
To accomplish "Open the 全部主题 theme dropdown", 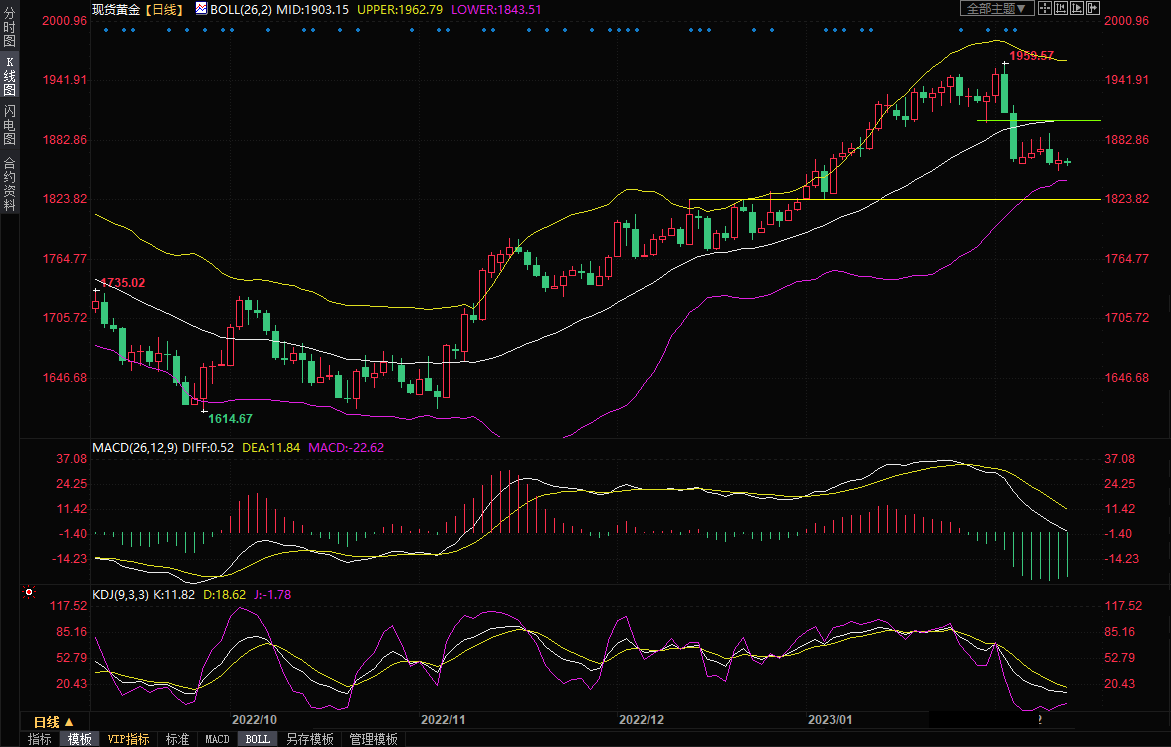I will (994, 8).
